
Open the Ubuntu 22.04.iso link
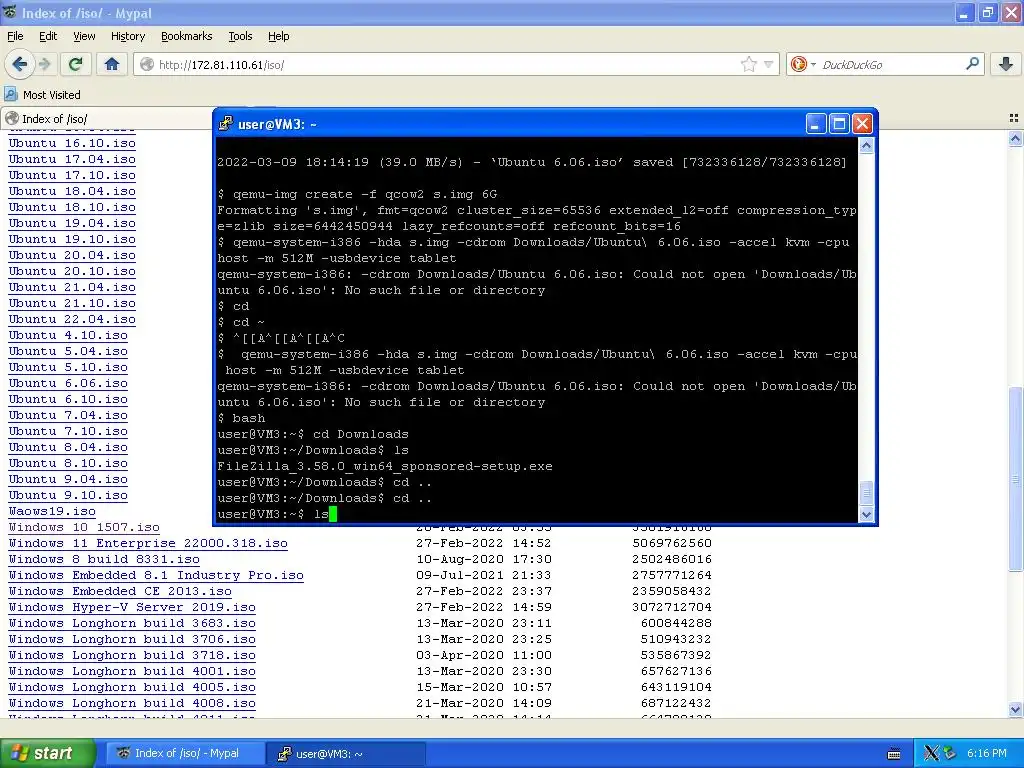pyautogui.click(x=72, y=319)
